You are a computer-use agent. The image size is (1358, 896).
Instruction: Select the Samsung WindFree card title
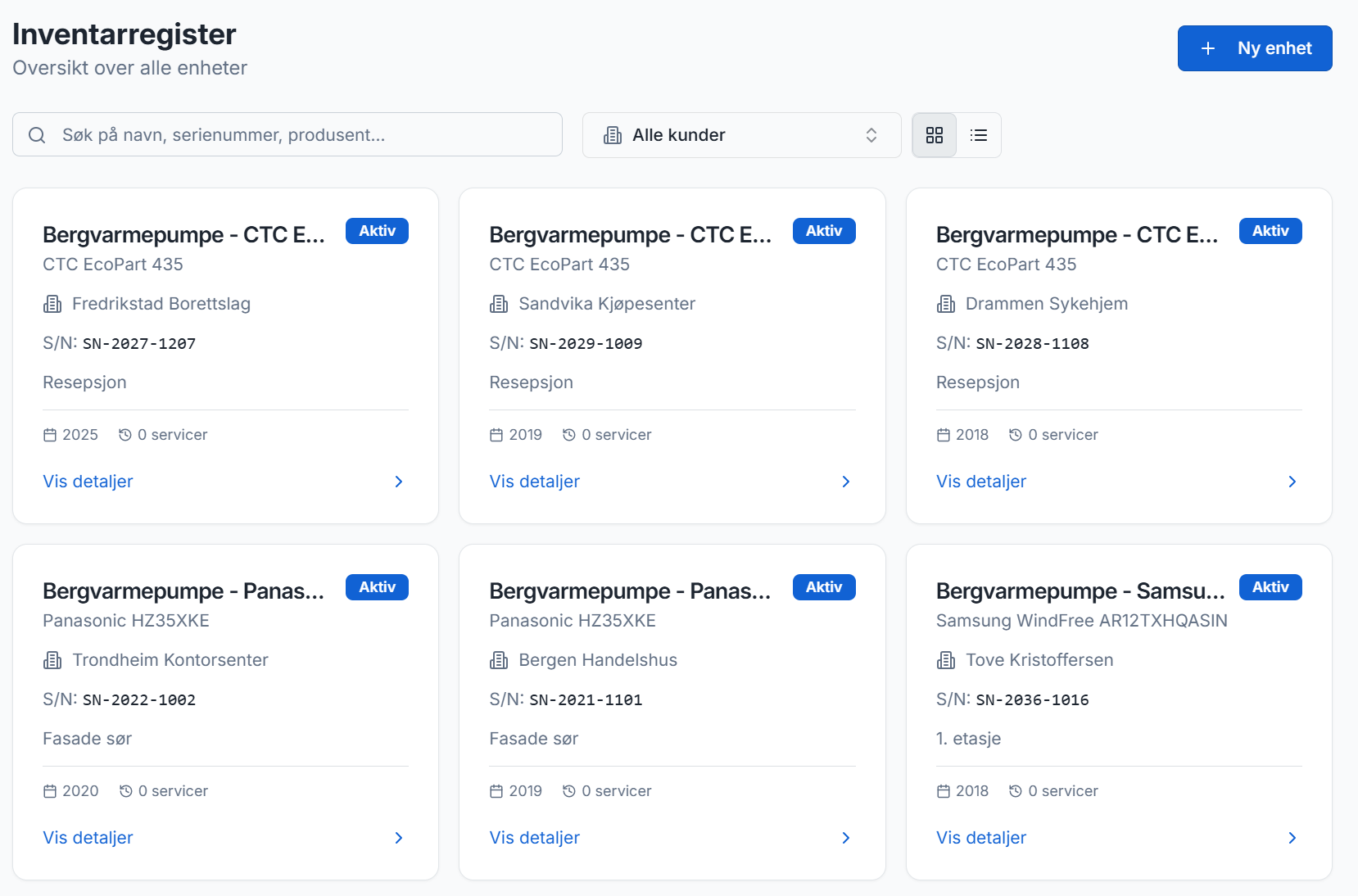(1080, 591)
